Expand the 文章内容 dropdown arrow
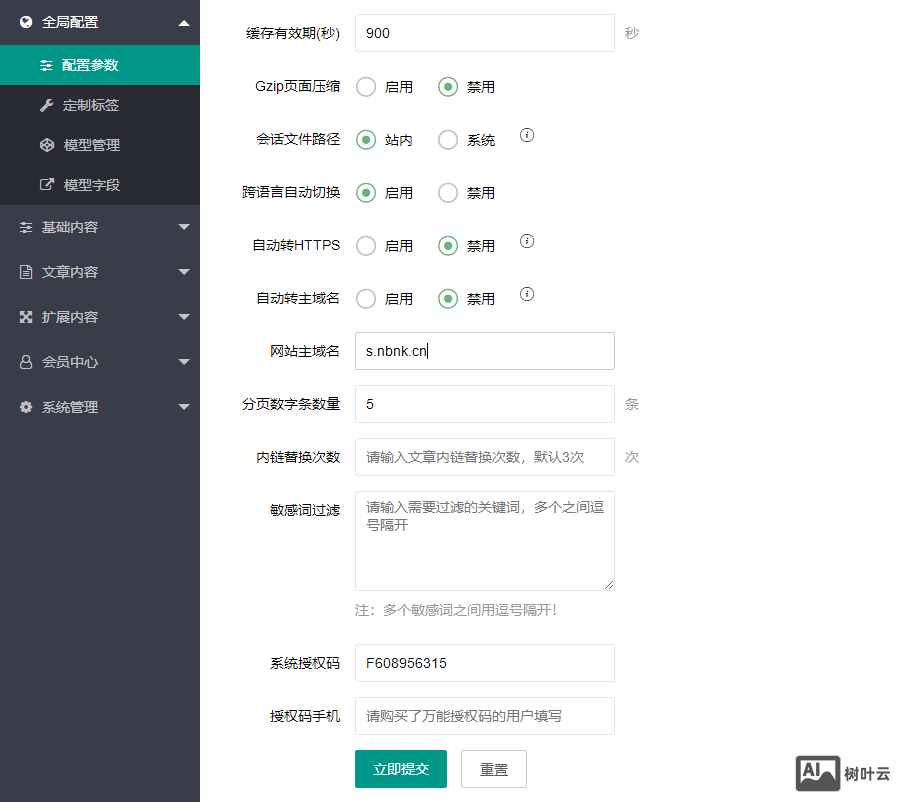 (x=183, y=272)
